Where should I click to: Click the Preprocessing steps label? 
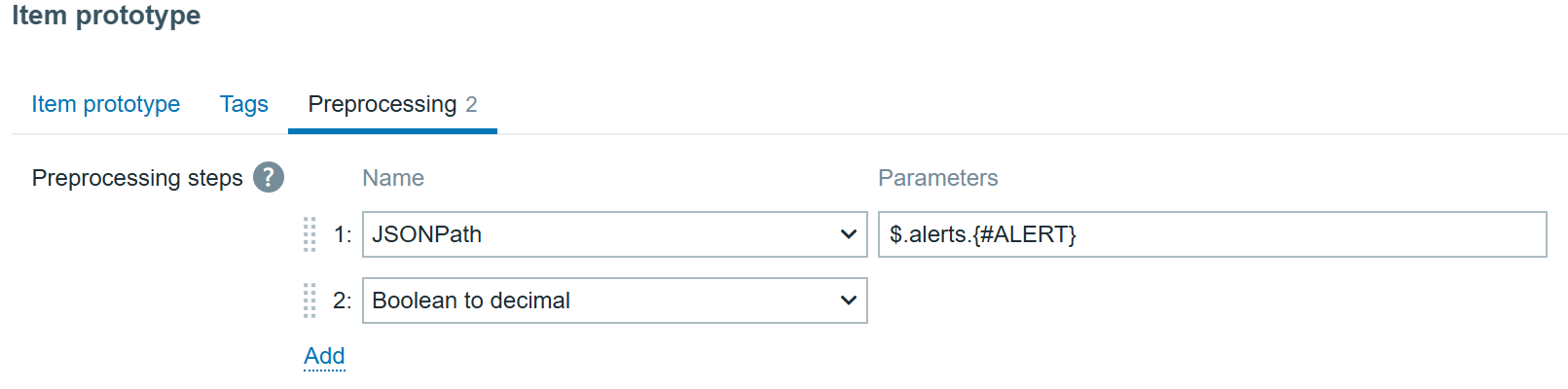pos(137,178)
